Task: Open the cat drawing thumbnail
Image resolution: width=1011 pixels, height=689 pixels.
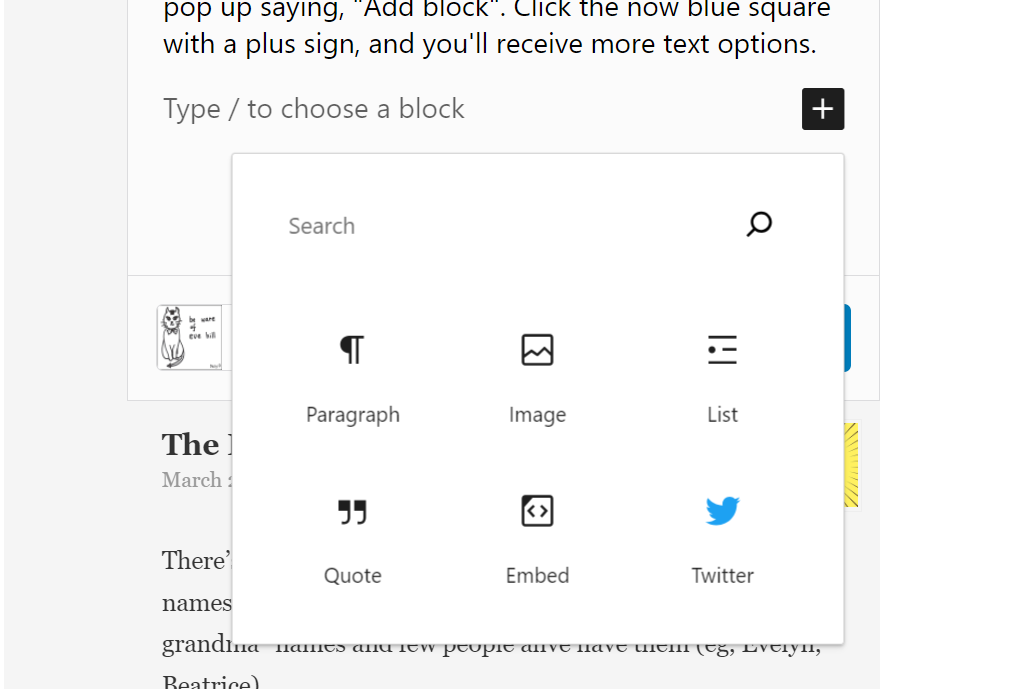Action: click(x=190, y=338)
